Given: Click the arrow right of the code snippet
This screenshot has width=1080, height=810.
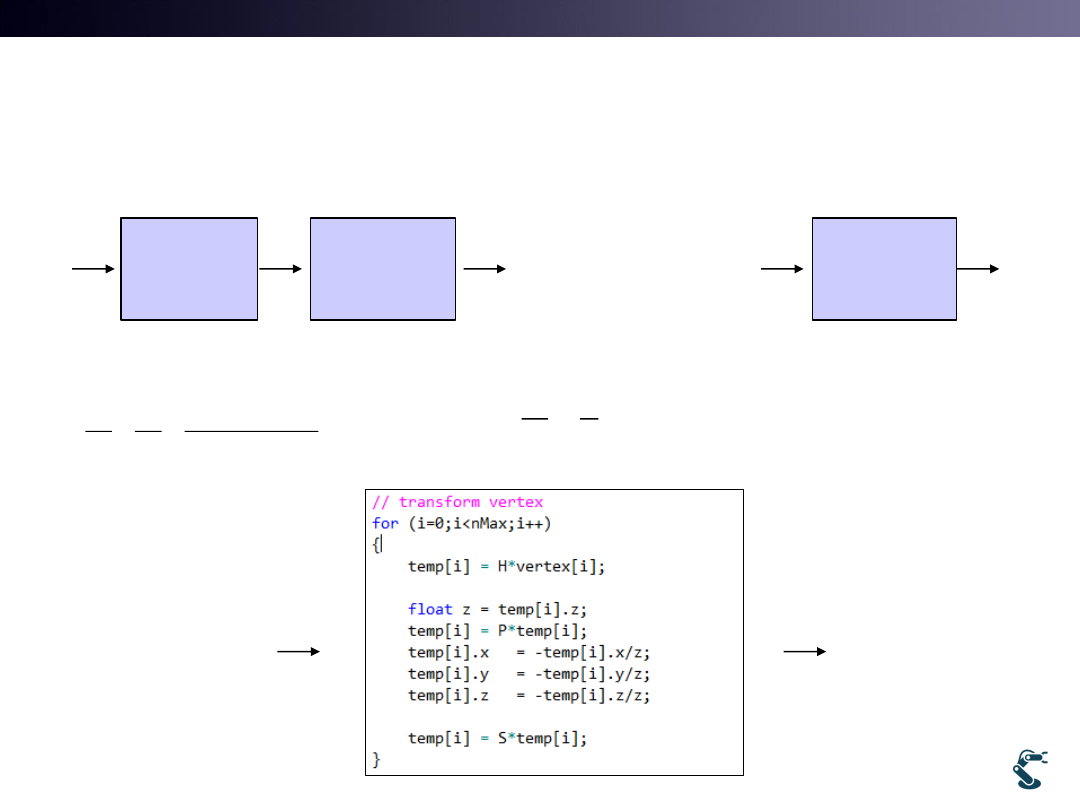Looking at the screenshot, I should (x=804, y=651).
